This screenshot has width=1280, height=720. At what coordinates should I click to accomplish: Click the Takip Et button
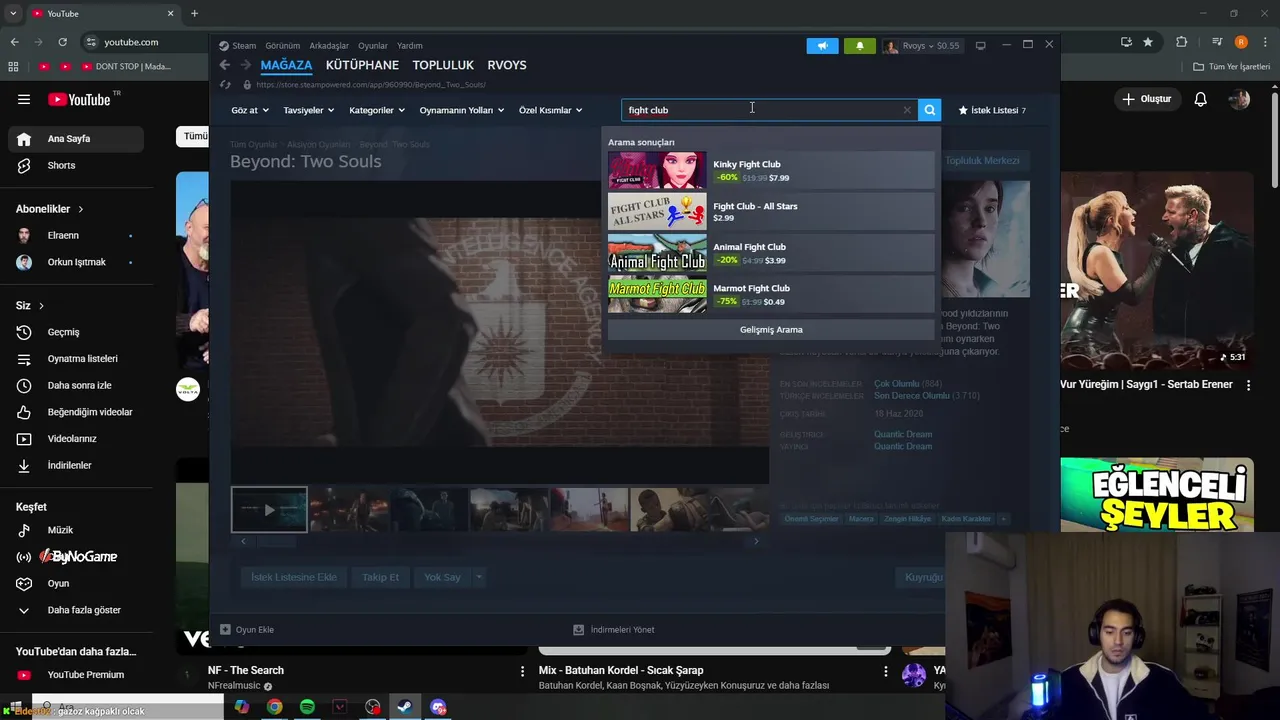click(x=380, y=577)
